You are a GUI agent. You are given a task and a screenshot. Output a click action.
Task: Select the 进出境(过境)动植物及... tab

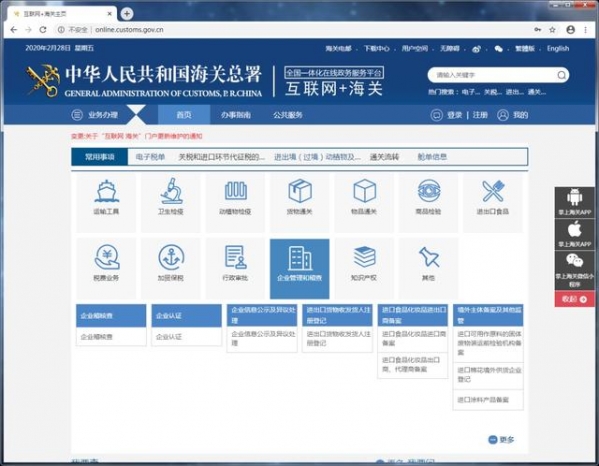pyautogui.click(x=317, y=157)
